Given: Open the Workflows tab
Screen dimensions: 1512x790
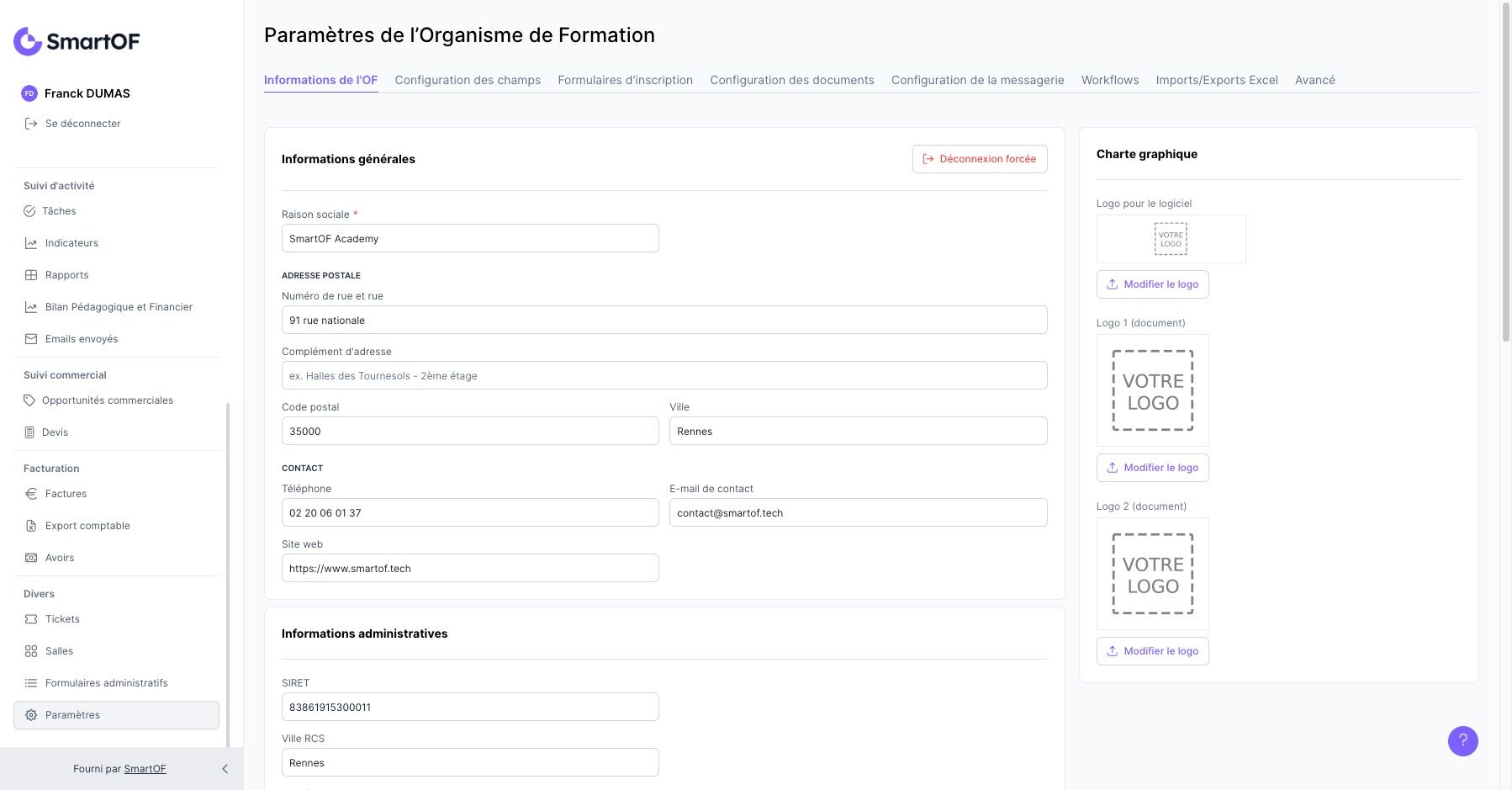Looking at the screenshot, I should 1110,80.
